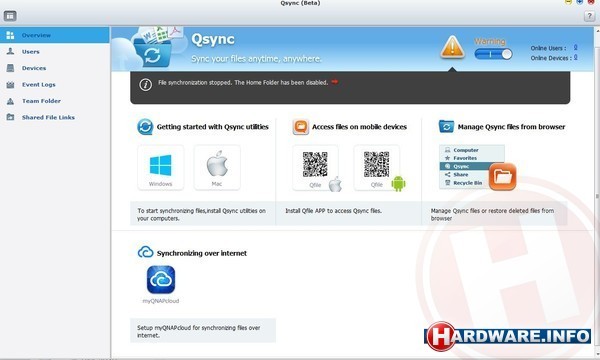Click the Qsync entry in browser preview
This screenshot has width=600, height=360.
465,166
